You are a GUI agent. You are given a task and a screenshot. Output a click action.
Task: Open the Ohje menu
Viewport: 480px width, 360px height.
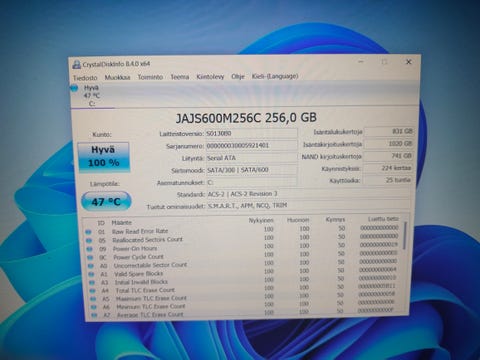tap(238, 76)
